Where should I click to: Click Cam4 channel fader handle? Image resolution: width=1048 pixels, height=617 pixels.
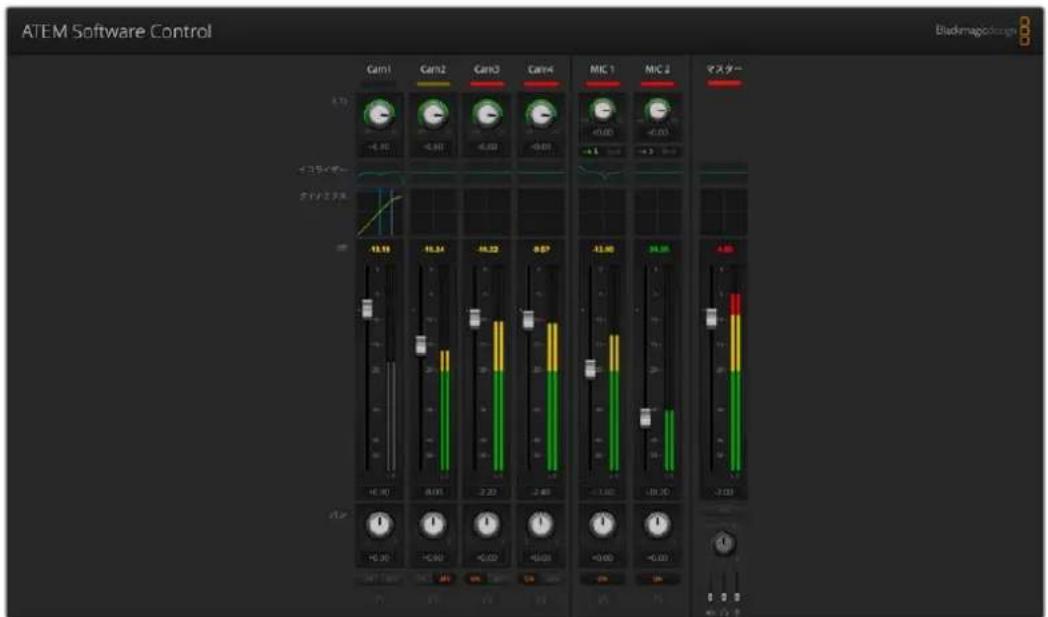528,320
